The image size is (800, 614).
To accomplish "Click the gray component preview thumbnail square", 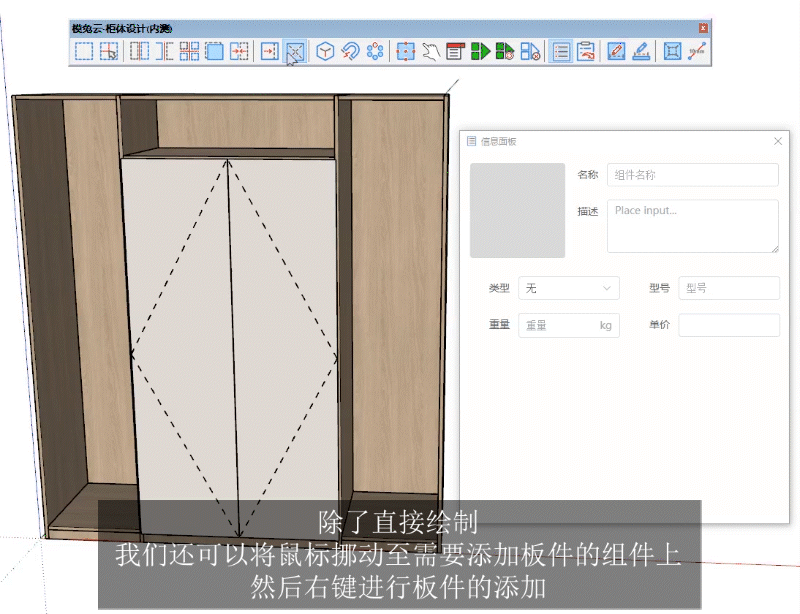I will coord(517,210).
